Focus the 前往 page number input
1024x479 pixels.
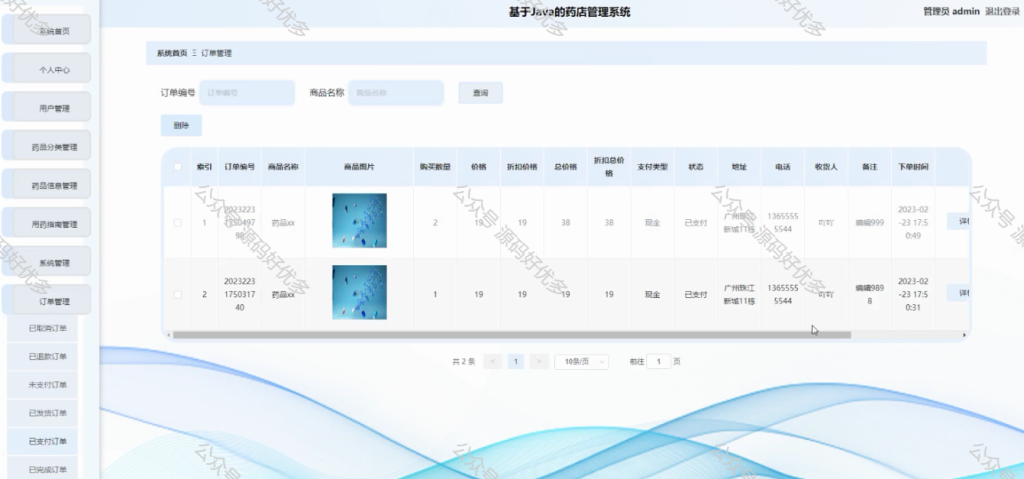click(659, 361)
